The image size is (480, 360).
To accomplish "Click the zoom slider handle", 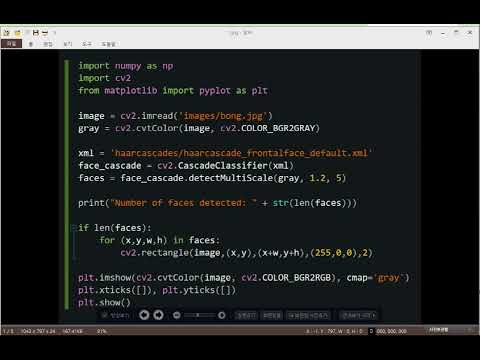I will (x=198, y=315).
